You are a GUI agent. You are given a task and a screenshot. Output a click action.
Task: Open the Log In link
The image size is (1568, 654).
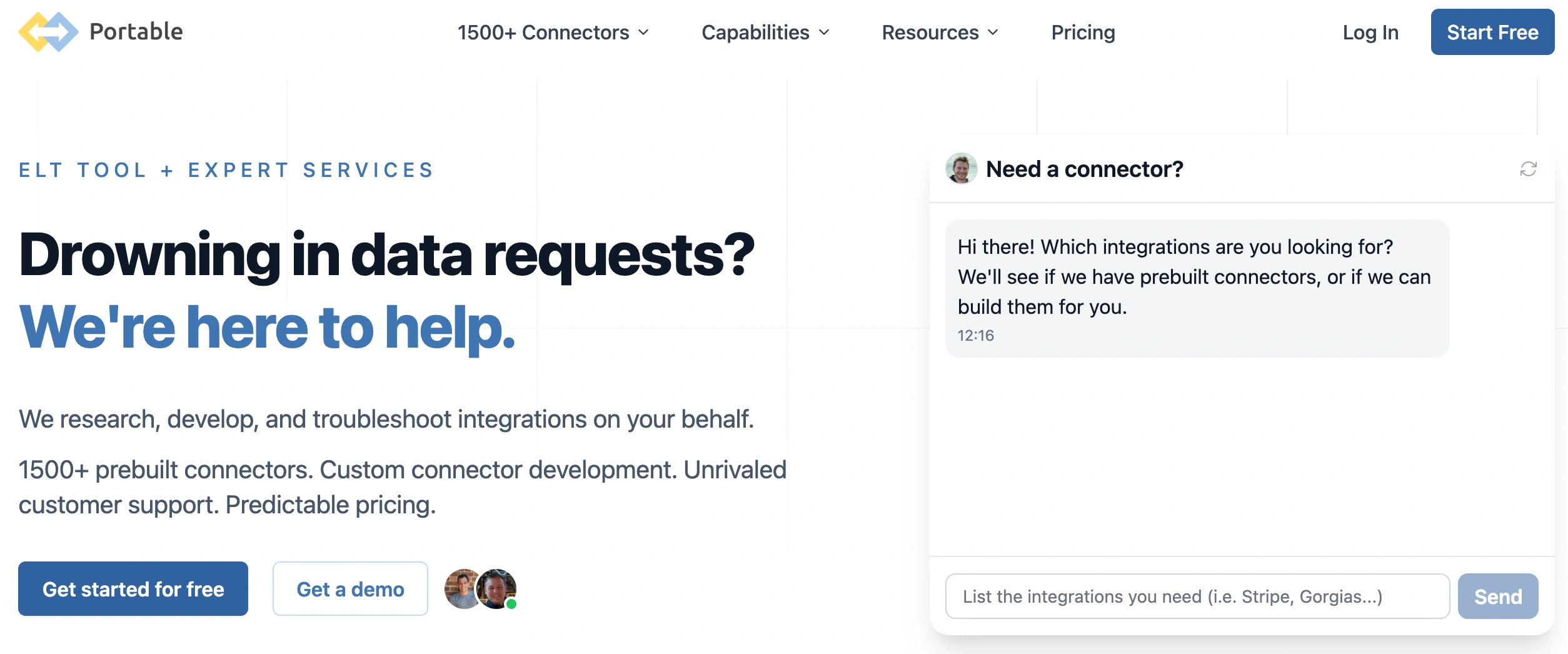1370,33
